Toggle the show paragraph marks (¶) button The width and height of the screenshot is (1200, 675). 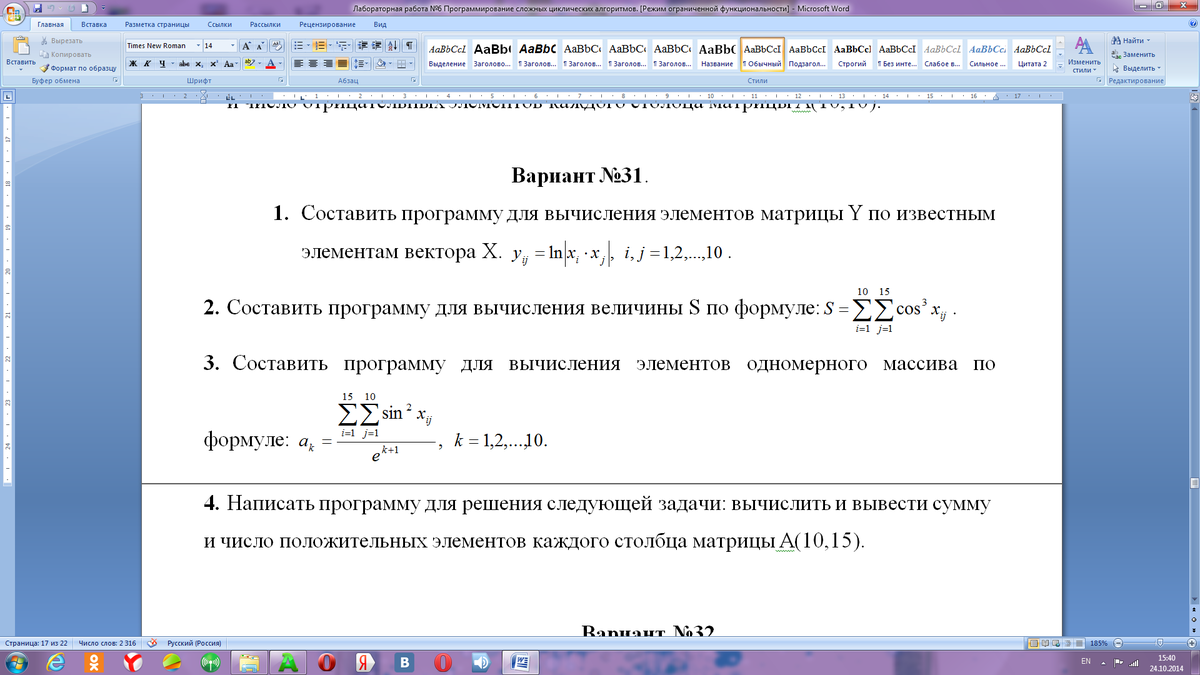410,46
